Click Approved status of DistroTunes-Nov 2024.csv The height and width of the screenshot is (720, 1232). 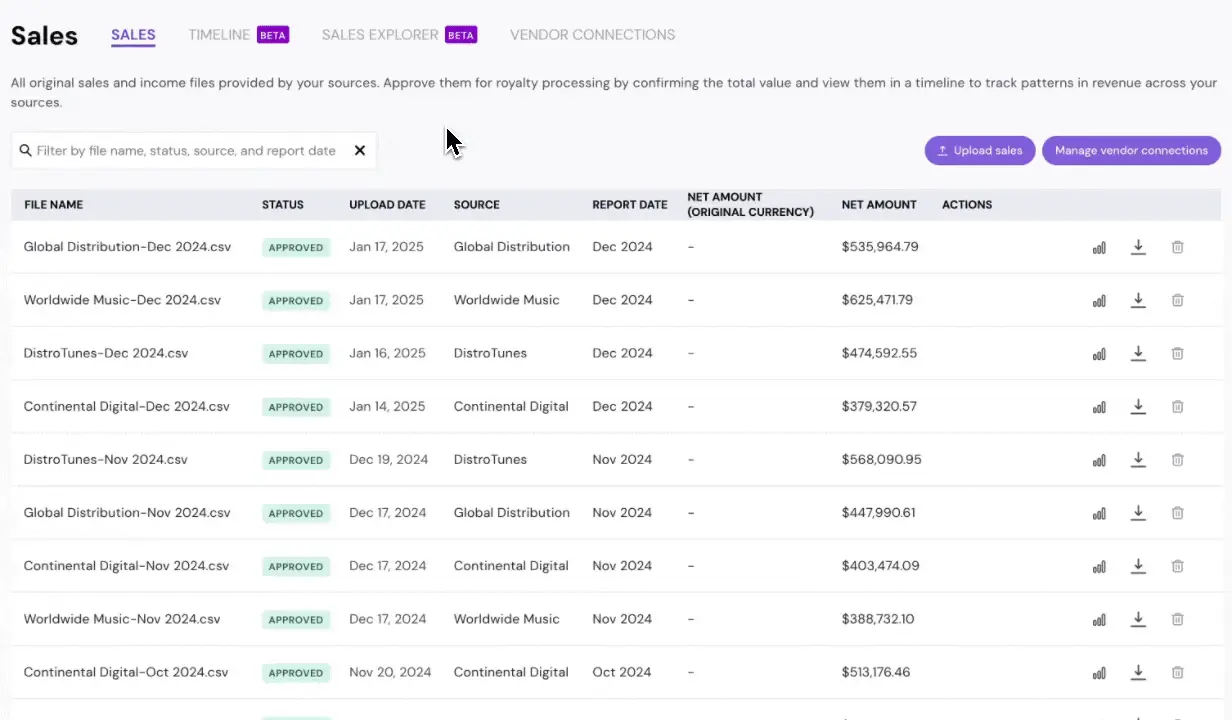coord(296,460)
